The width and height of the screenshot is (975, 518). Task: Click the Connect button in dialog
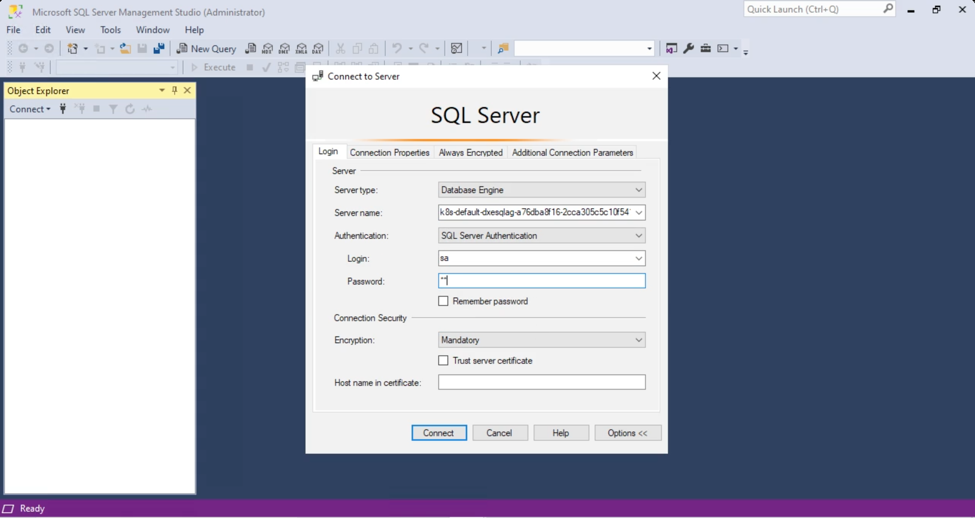pyautogui.click(x=439, y=433)
